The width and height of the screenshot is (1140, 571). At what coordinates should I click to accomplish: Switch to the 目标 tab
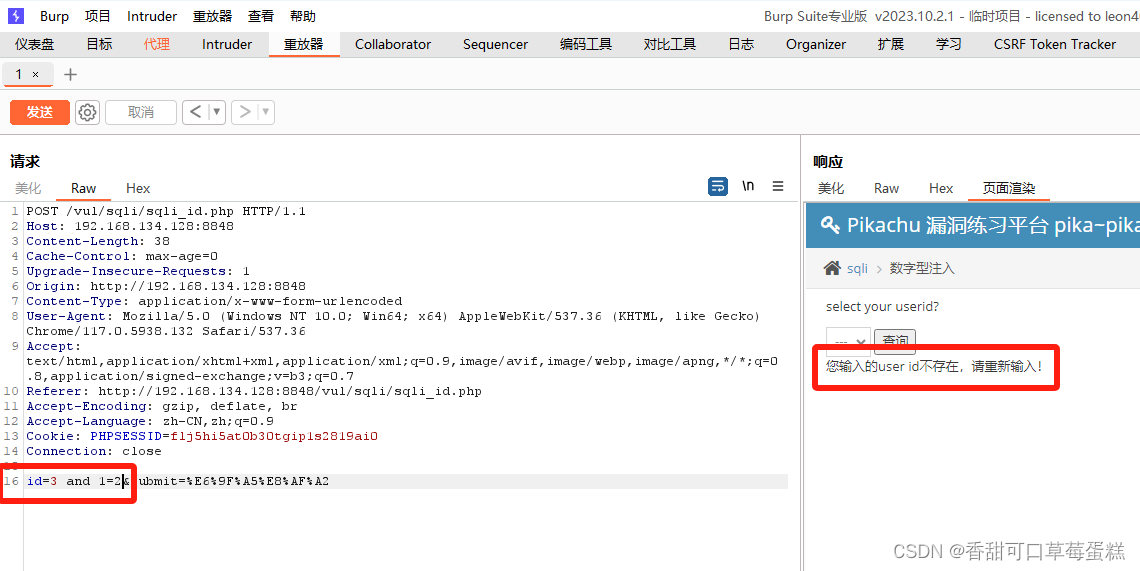point(100,44)
